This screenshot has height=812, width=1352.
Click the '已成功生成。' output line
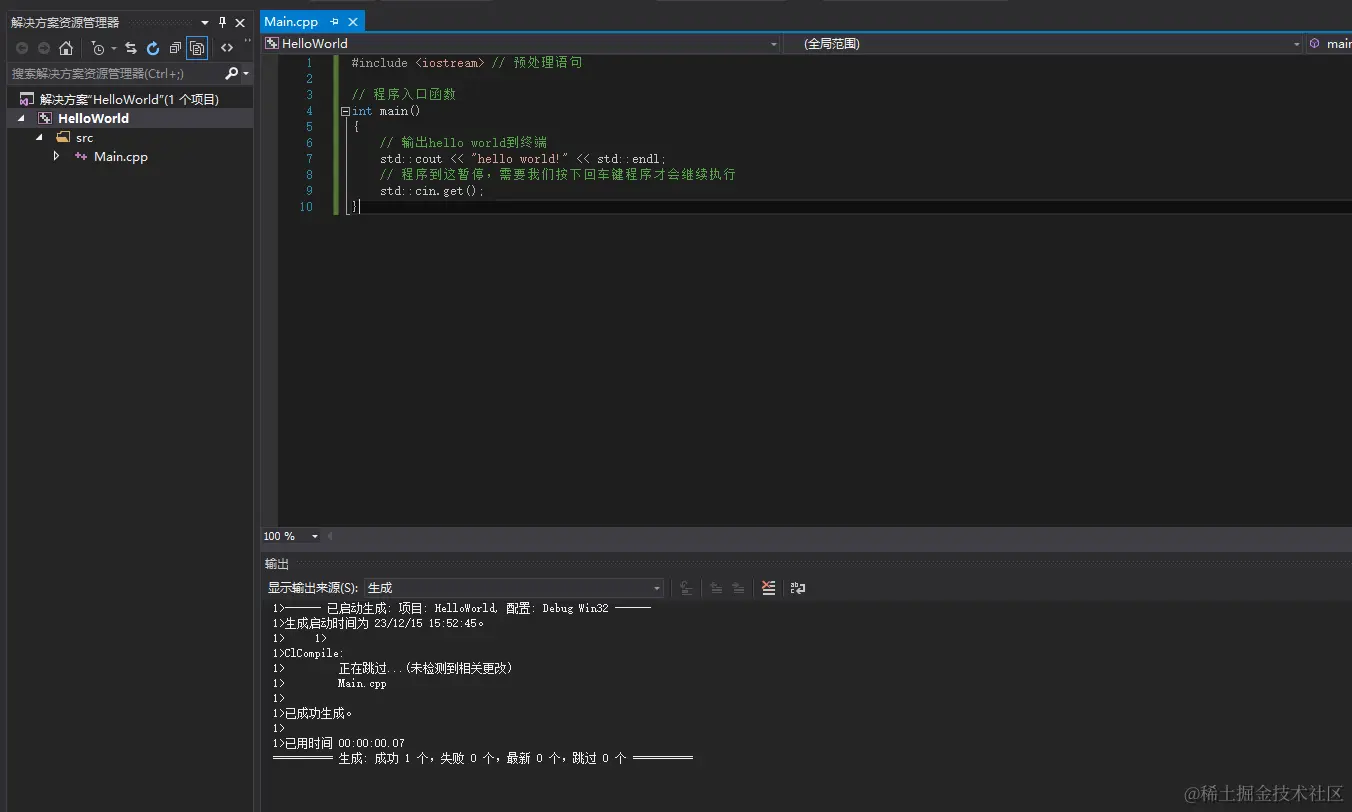[313, 714]
